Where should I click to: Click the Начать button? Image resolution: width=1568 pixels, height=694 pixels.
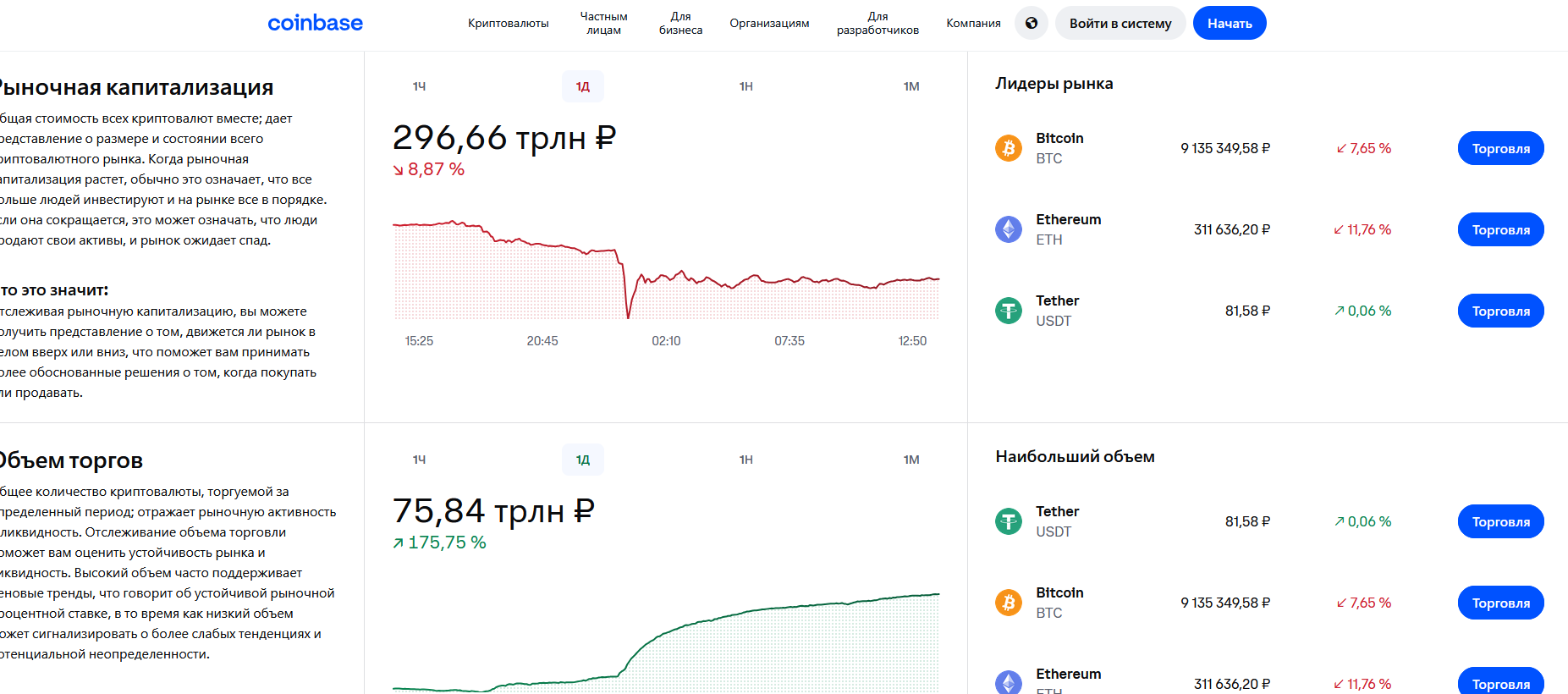pyautogui.click(x=1230, y=23)
